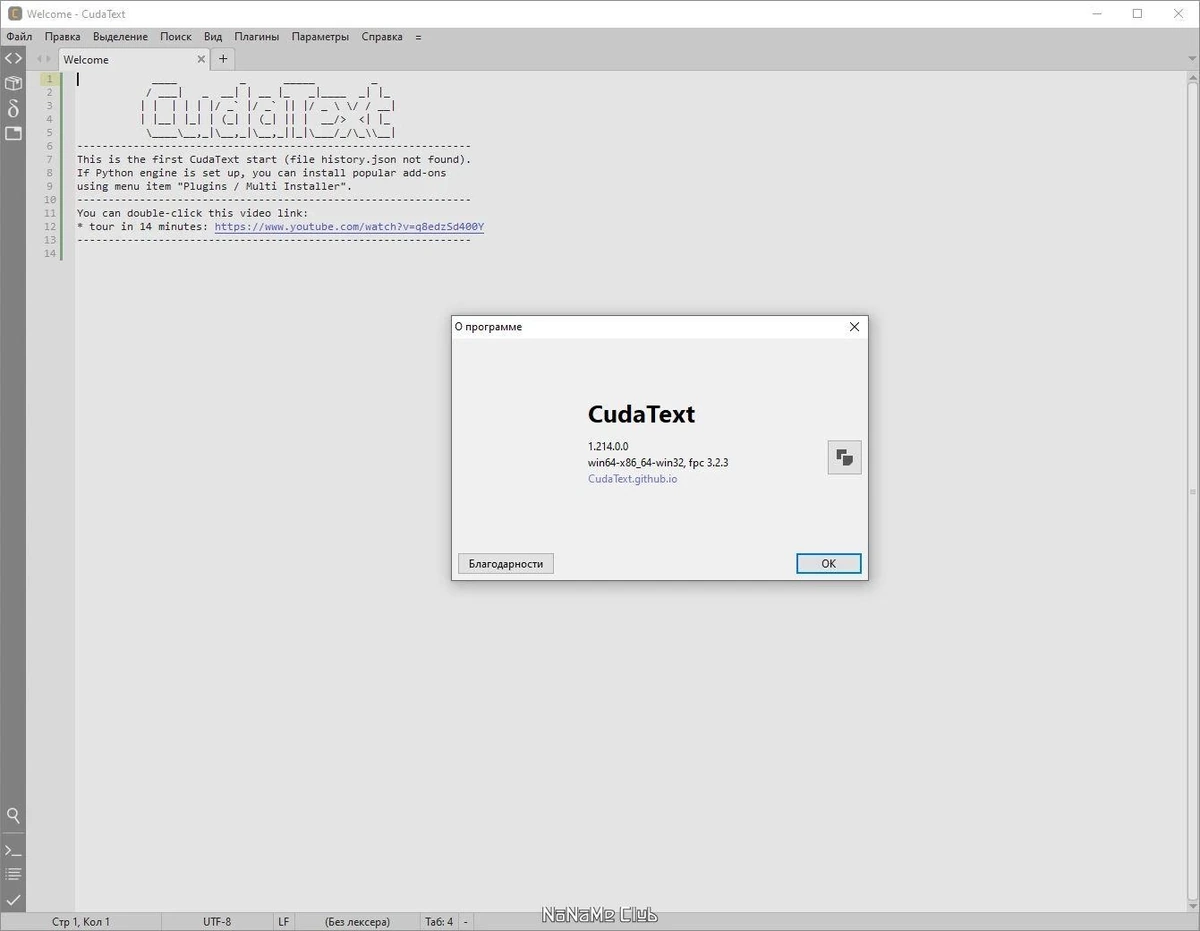Open the Правка menu
This screenshot has width=1200, height=931.
point(63,36)
